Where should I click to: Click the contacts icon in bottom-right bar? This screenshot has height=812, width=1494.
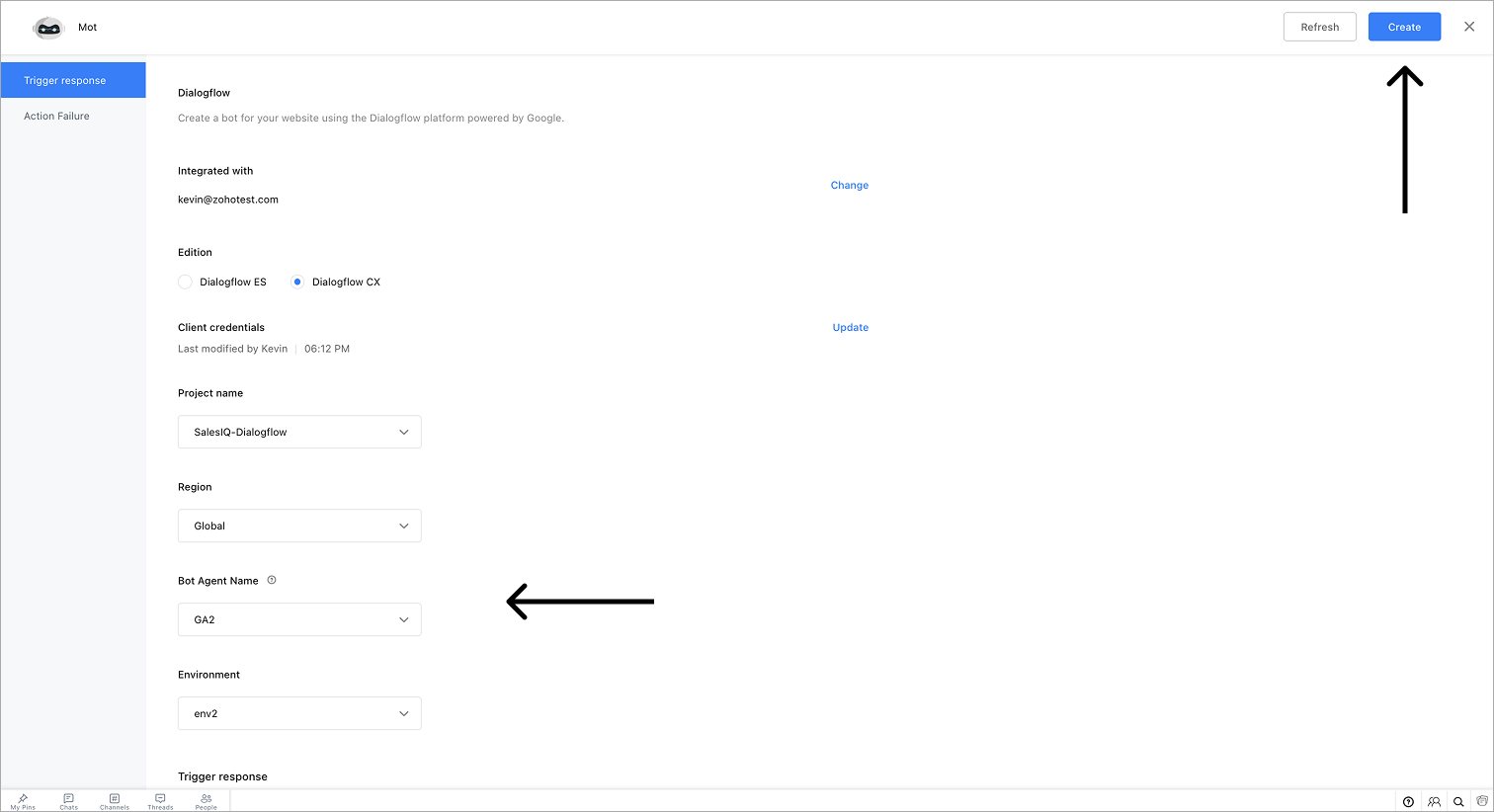[x=1434, y=802]
